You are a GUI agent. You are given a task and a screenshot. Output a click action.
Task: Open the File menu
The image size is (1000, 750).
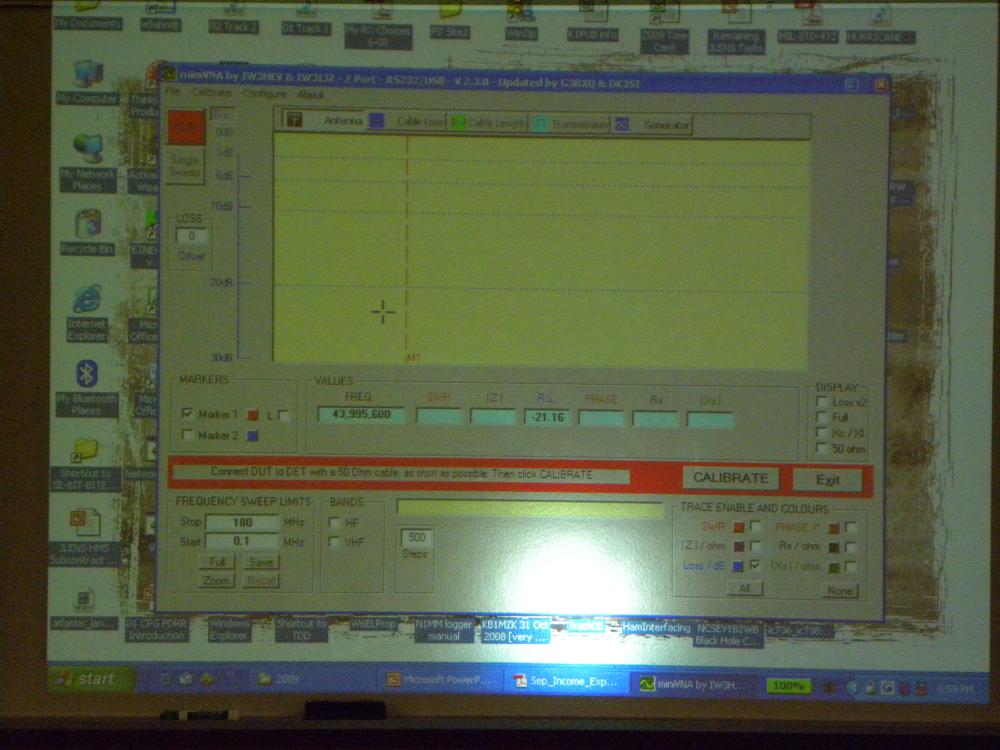point(173,92)
